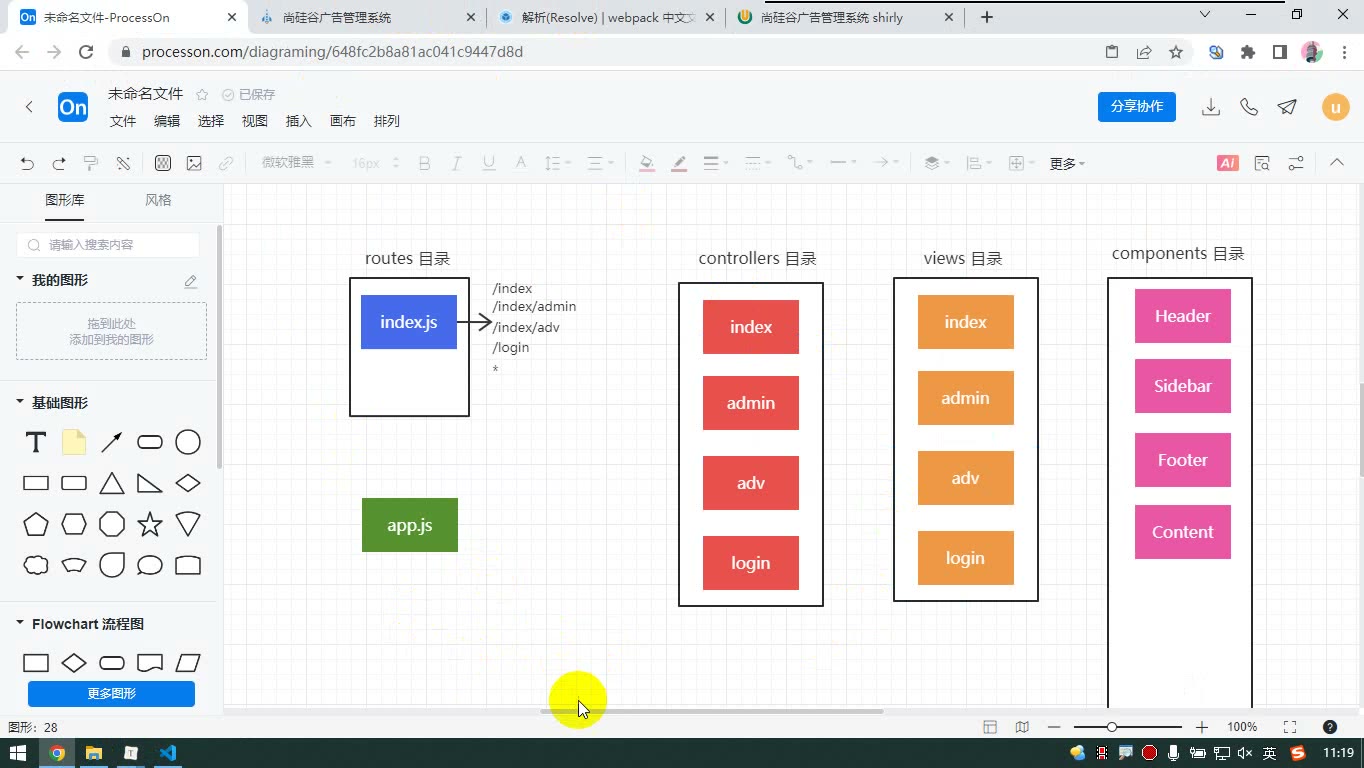Select the format painter icon

tap(91, 163)
